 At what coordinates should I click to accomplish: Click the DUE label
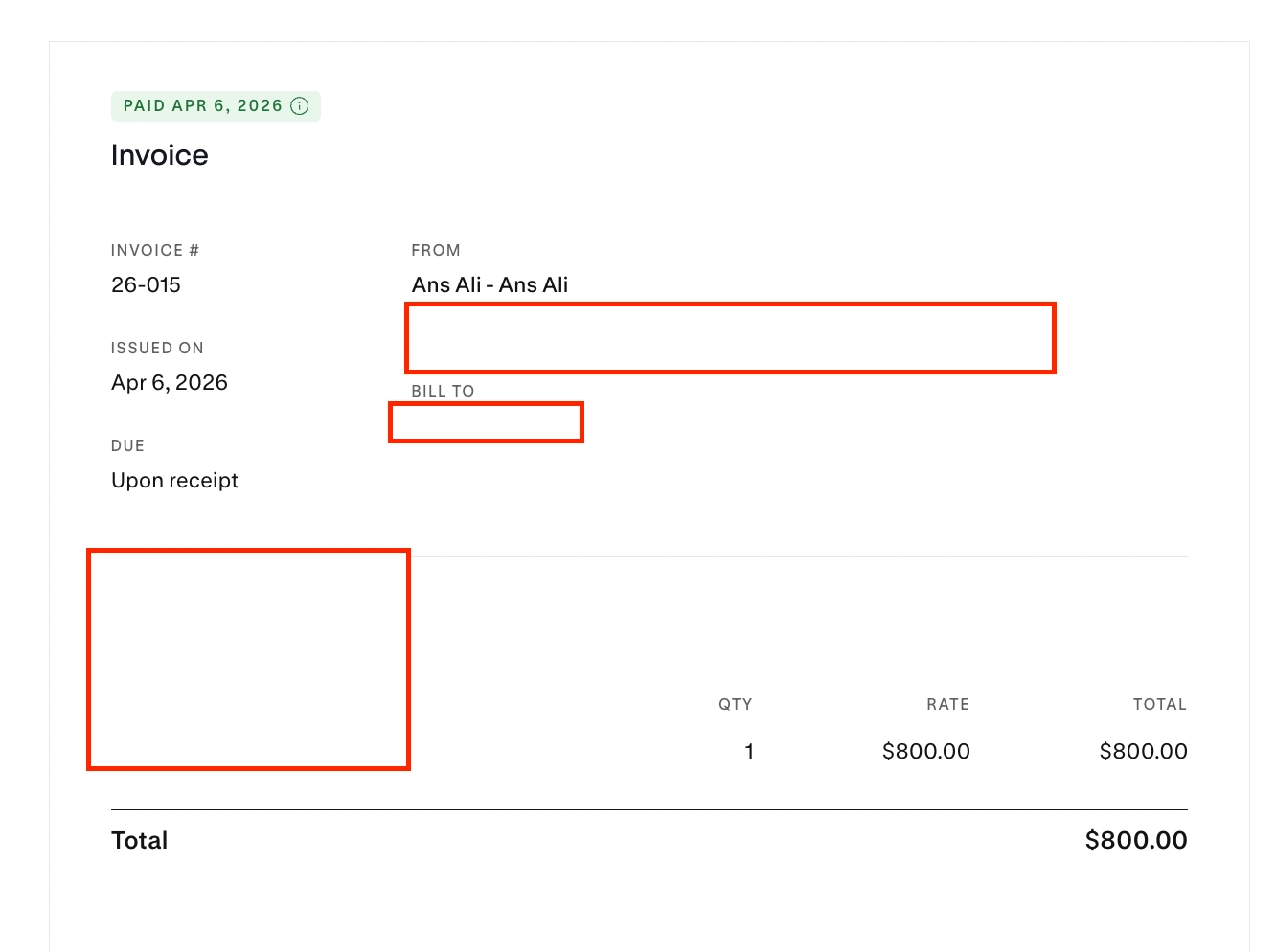[127, 445]
